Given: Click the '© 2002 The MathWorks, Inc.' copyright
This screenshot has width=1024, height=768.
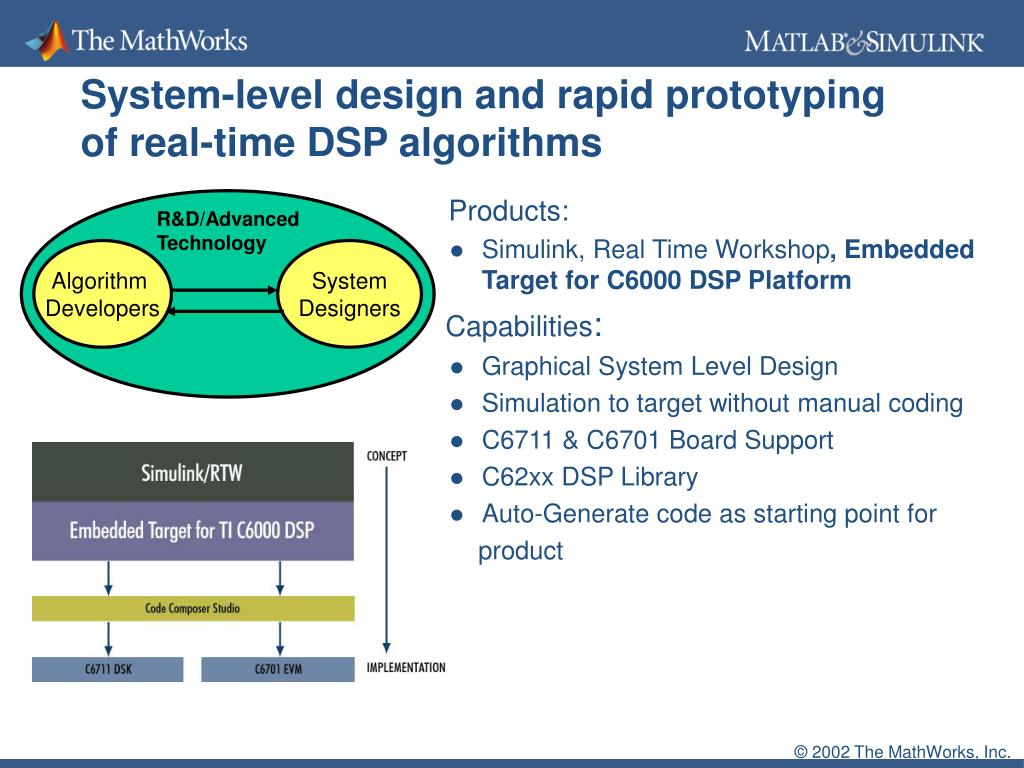Looking at the screenshot, I should point(902,752).
